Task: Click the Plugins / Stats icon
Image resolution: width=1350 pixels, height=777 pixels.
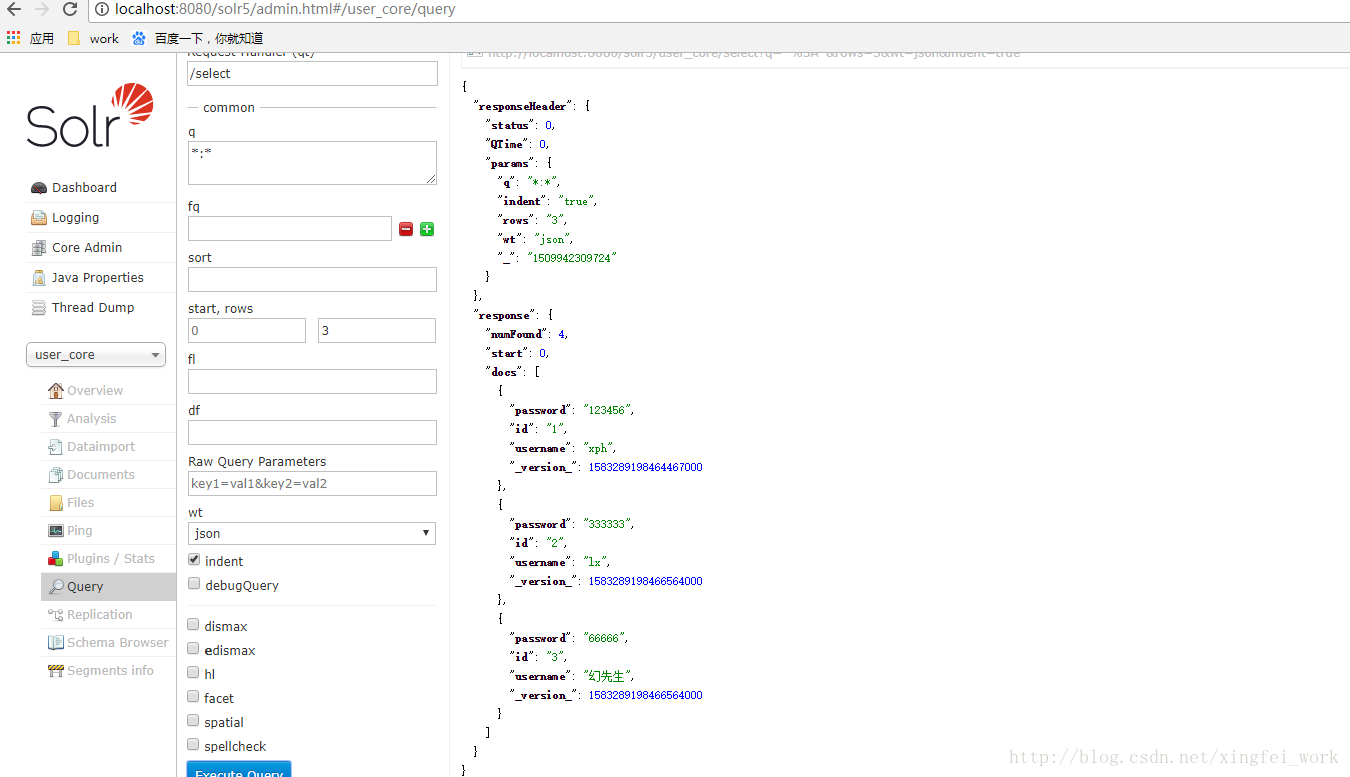Action: tap(56, 559)
